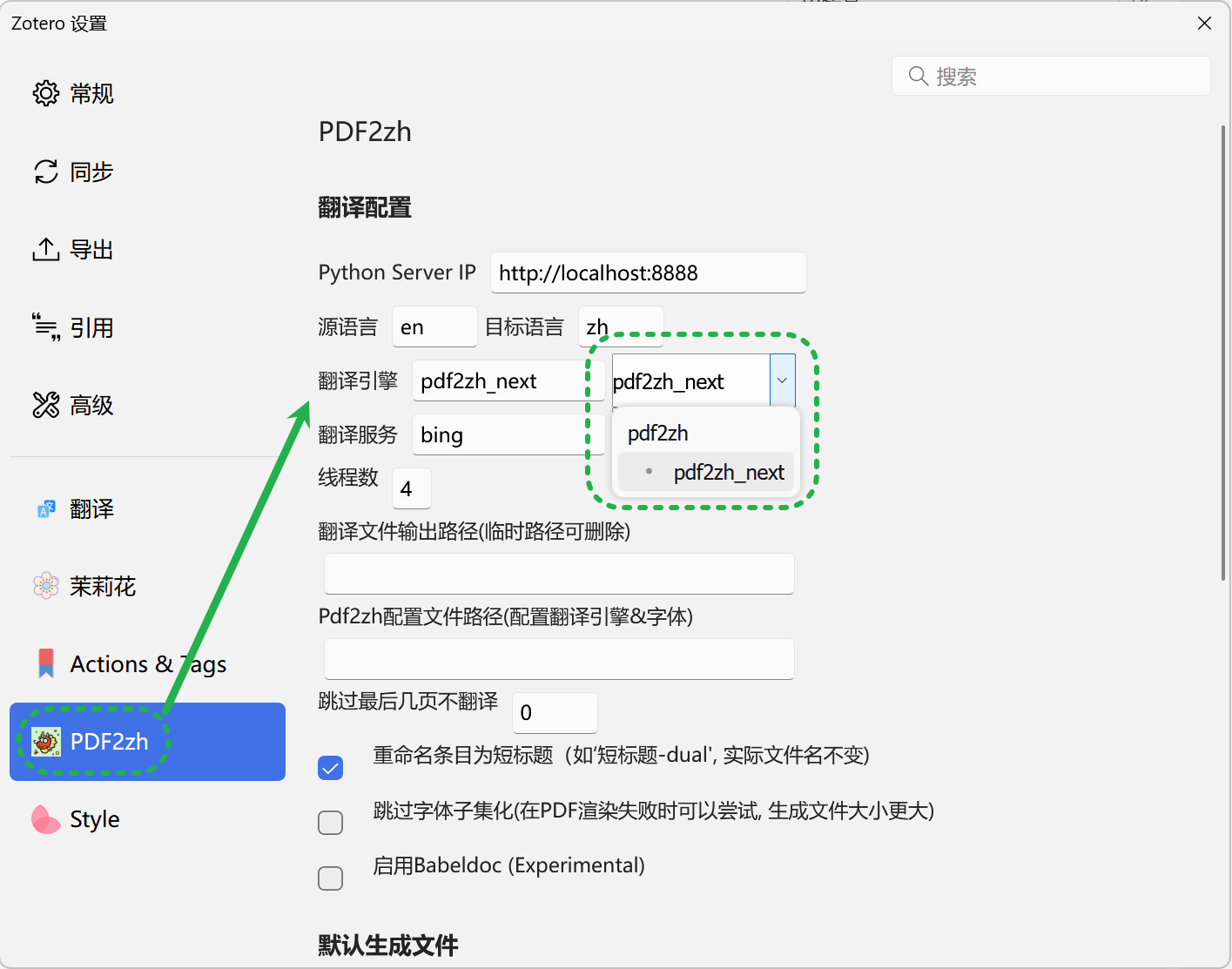The height and width of the screenshot is (969, 1232).
Task: Select pdf2zh from the engine dropdown
Action: click(x=658, y=433)
